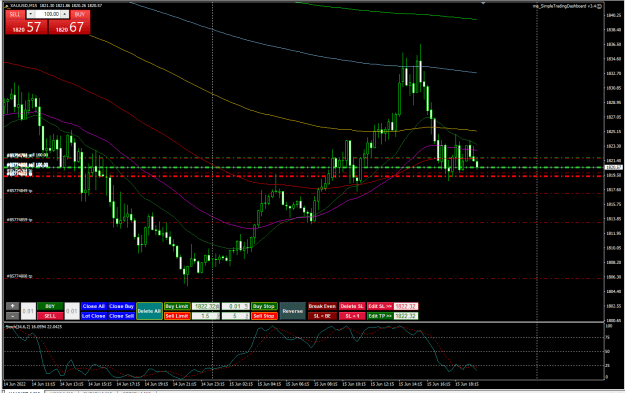
Task: Click the dashboard plus button
Action: point(12,306)
